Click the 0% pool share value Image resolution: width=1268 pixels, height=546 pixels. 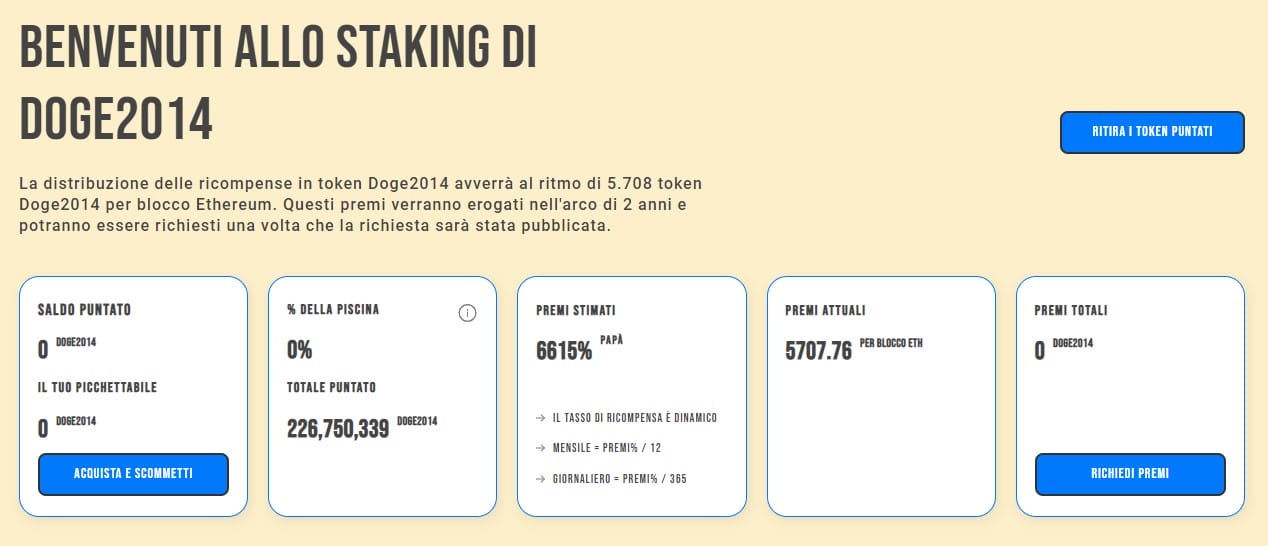(300, 350)
